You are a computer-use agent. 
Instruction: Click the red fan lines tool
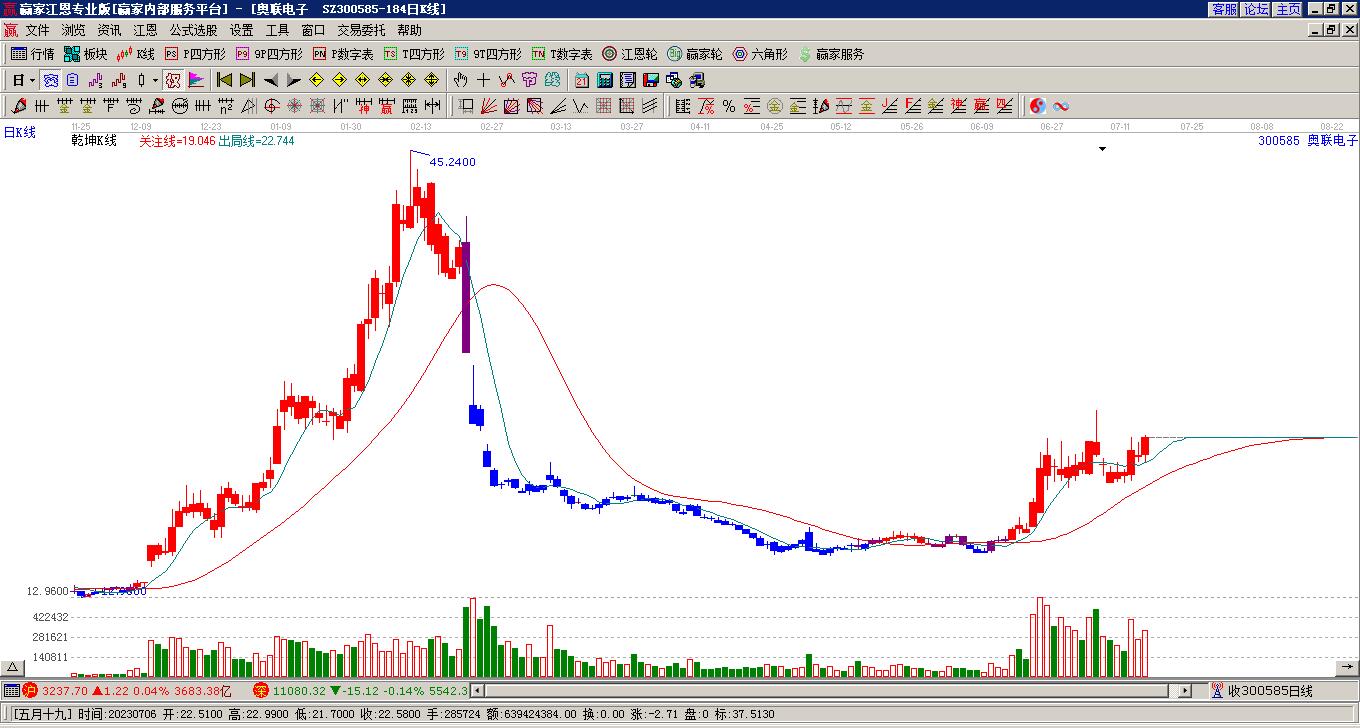point(488,106)
